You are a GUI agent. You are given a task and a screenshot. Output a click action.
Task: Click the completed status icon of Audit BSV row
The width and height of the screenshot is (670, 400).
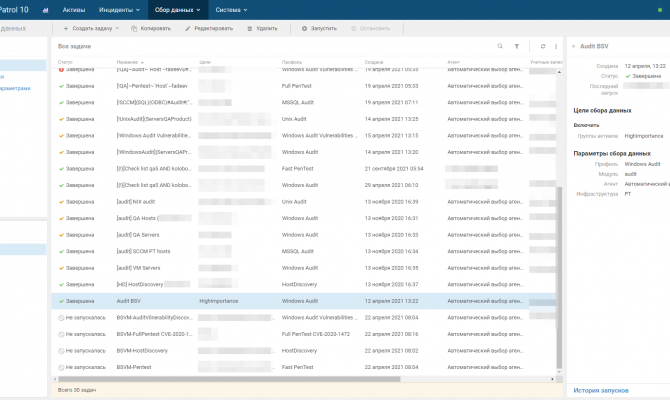pyautogui.click(x=61, y=301)
